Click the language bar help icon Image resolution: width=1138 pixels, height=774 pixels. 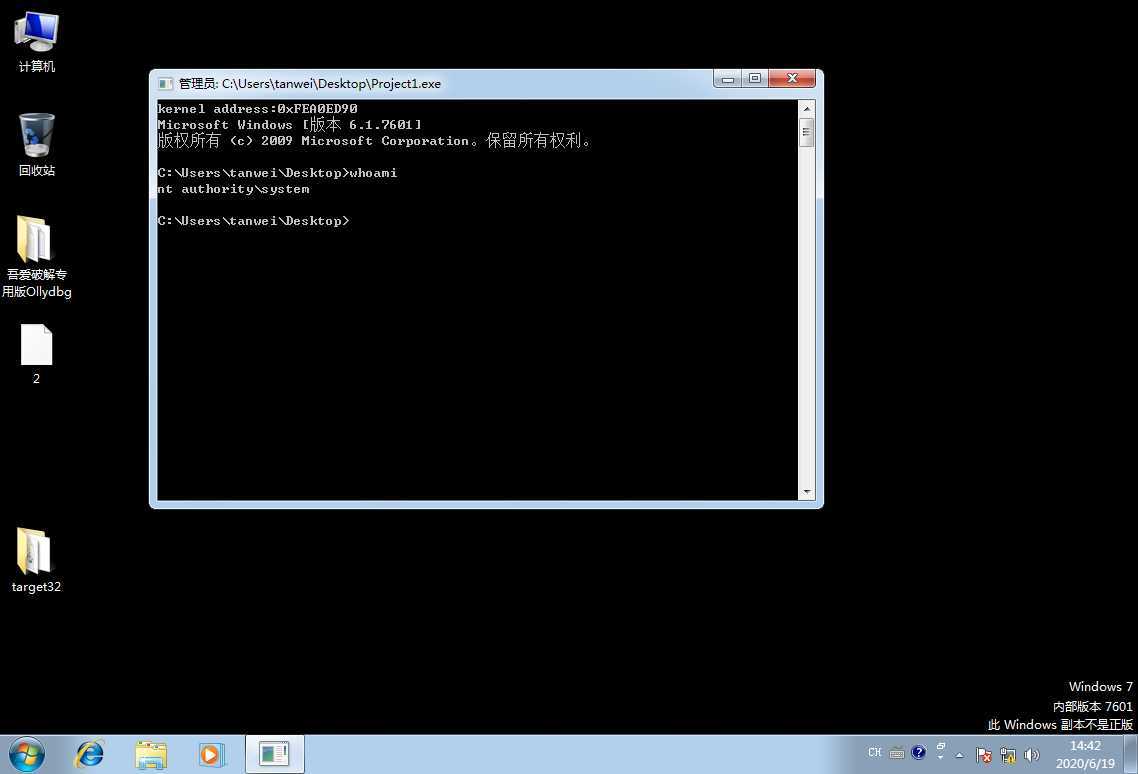[x=919, y=753]
